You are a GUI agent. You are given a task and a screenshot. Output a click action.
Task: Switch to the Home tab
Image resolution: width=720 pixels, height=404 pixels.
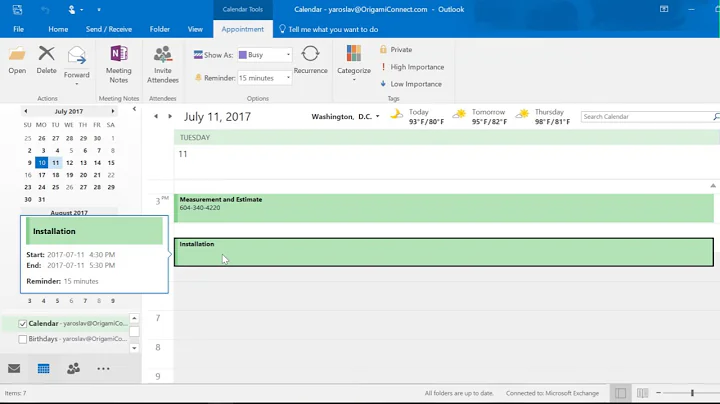coord(58,29)
